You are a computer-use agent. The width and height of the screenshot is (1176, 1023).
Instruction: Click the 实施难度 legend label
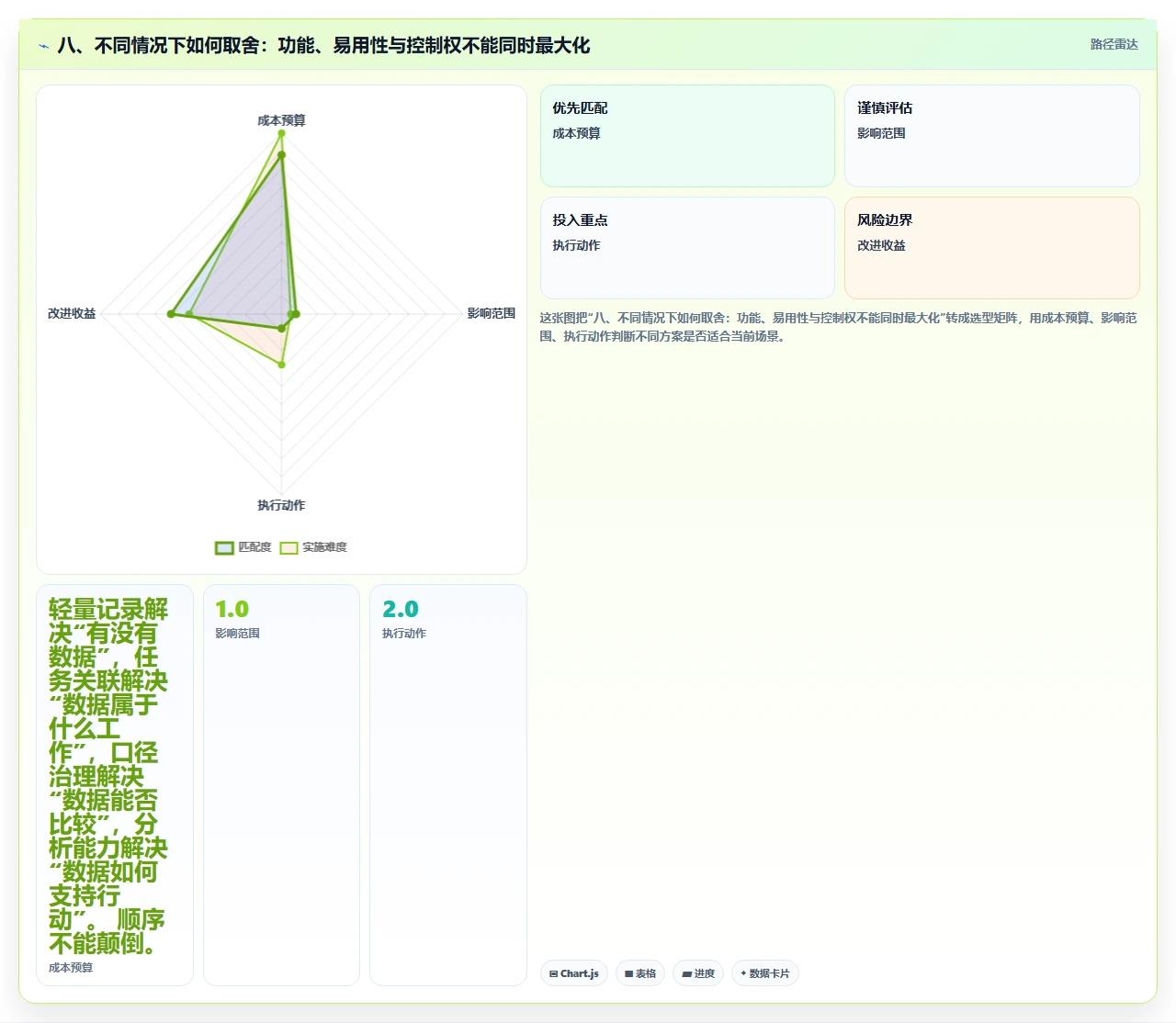tap(324, 547)
